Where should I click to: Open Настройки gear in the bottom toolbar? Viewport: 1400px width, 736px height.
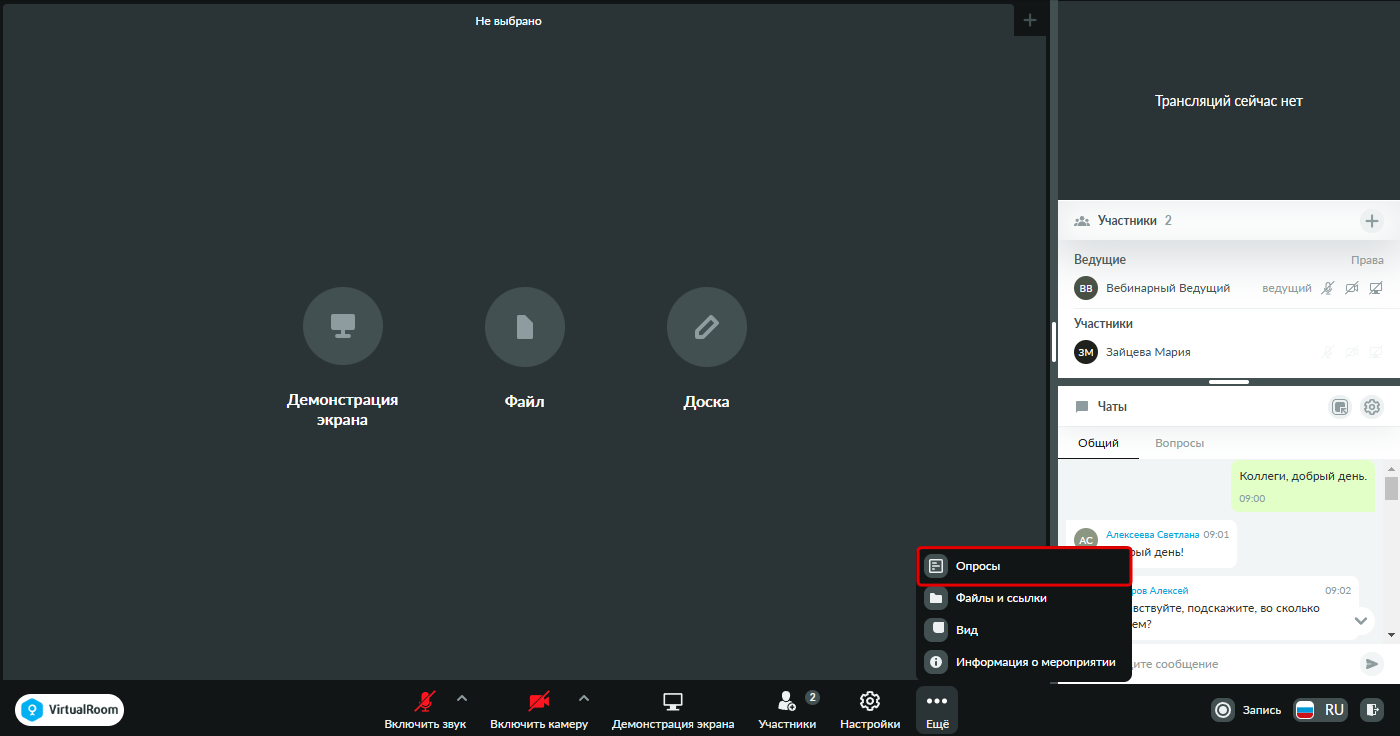(870, 710)
